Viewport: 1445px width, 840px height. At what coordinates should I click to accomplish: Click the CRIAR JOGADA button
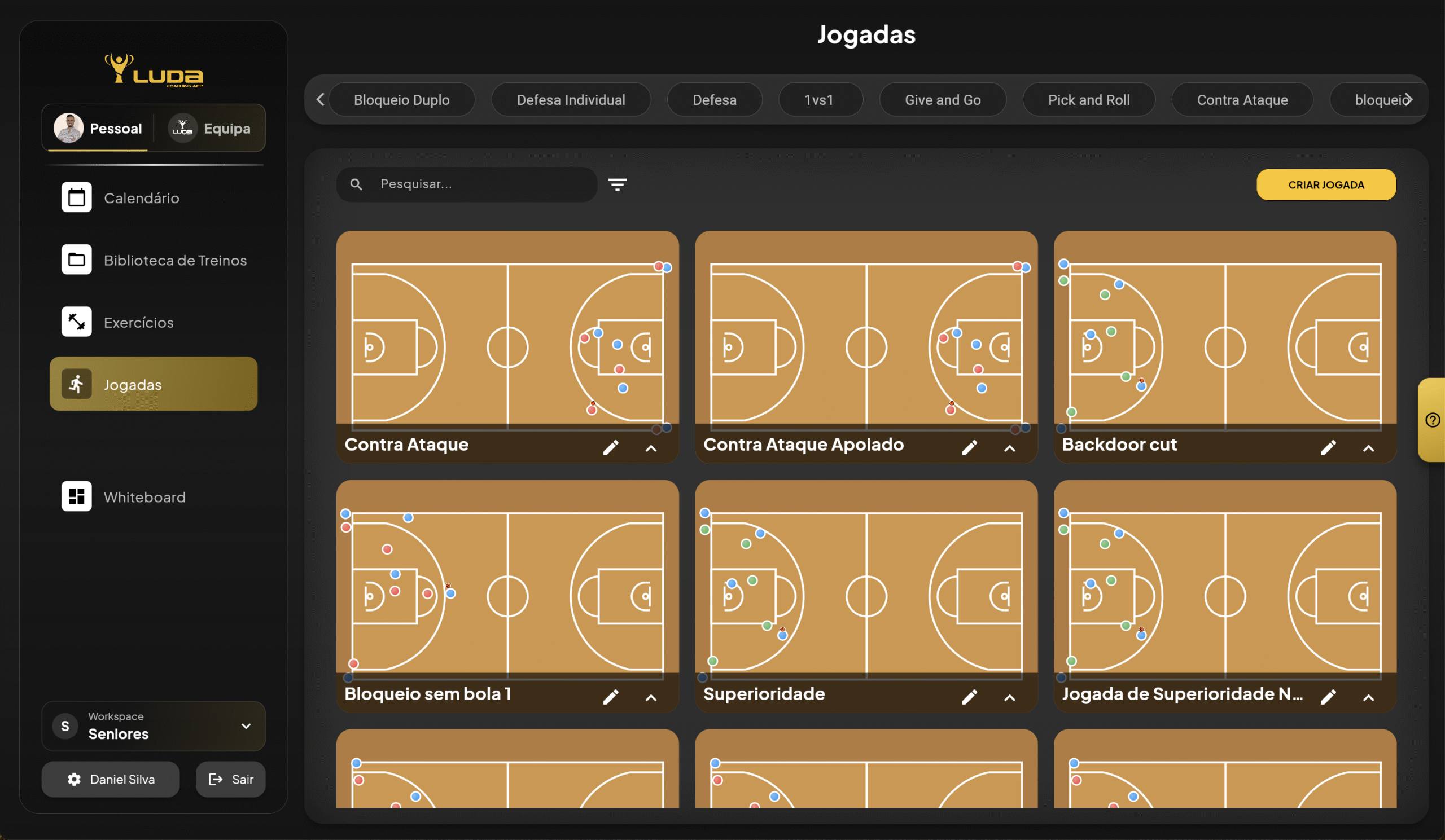point(1326,184)
